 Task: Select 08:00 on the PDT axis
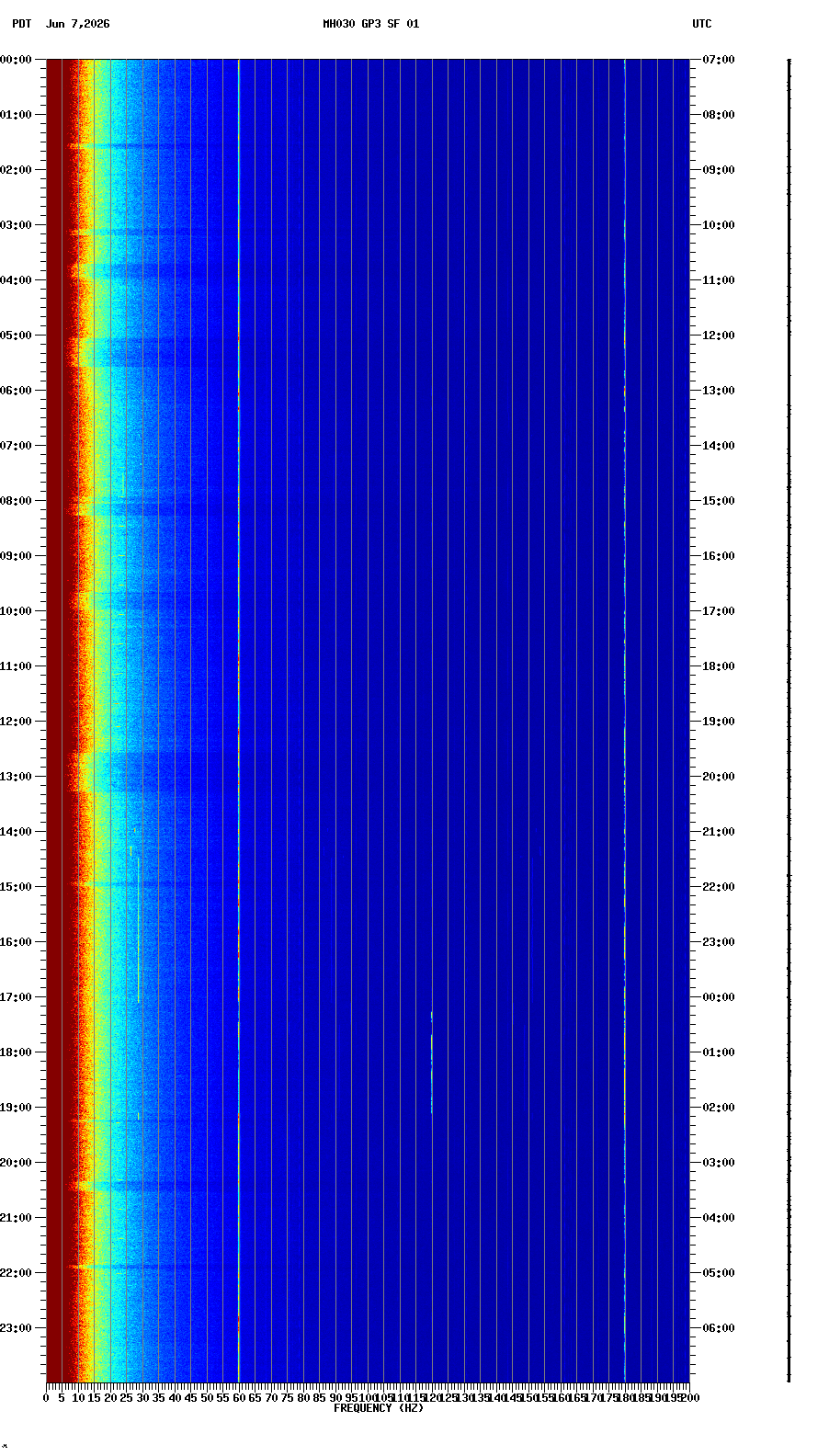pyautogui.click(x=16, y=501)
